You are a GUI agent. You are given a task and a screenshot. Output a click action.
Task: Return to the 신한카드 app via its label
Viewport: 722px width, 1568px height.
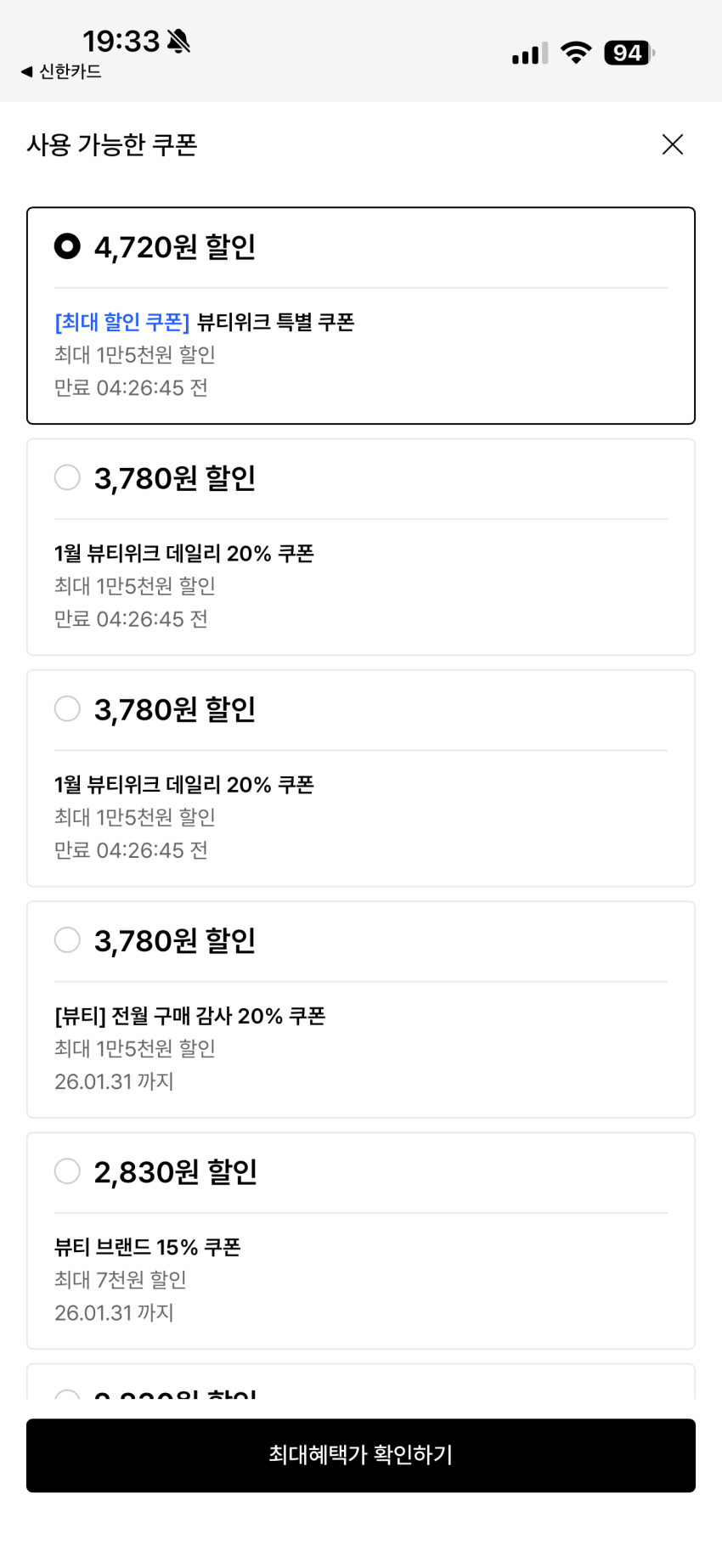click(x=71, y=72)
